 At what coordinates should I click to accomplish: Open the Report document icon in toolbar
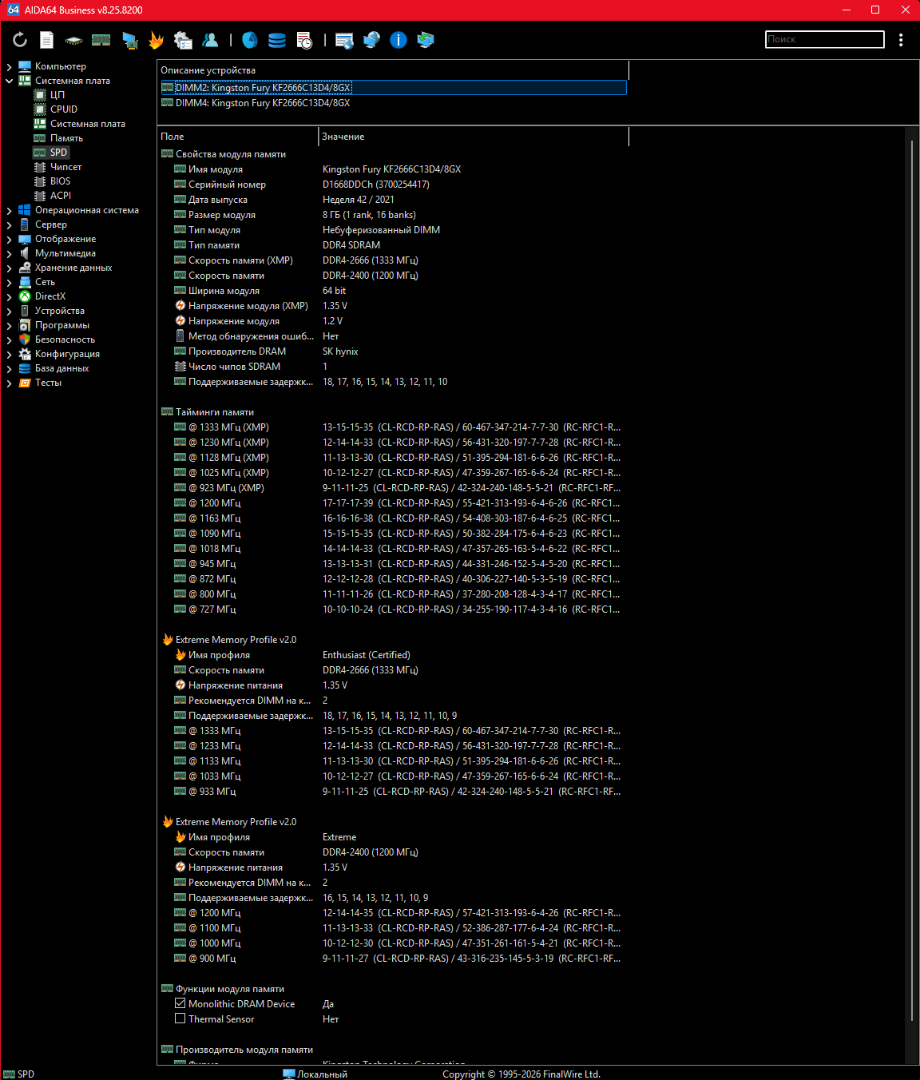coord(47,40)
